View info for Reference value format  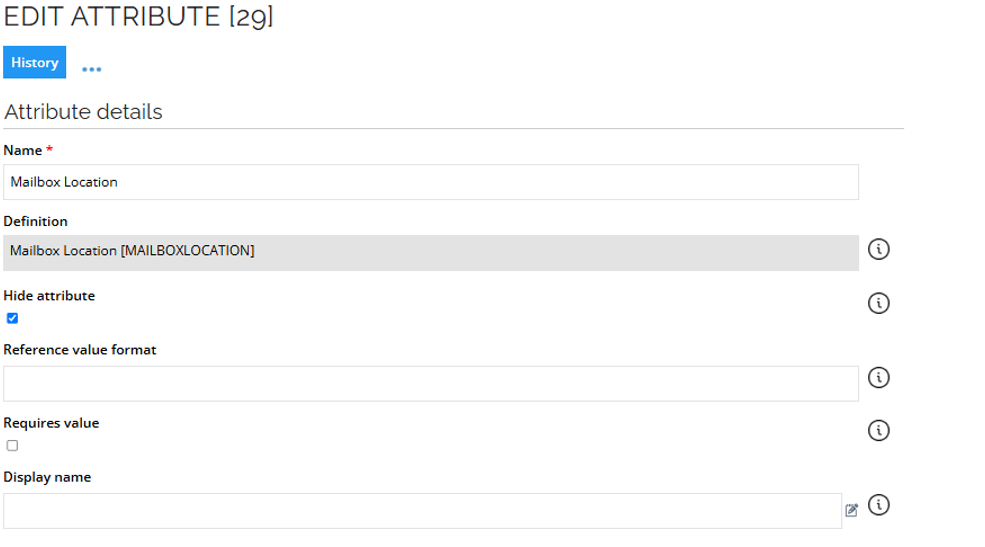pos(878,377)
